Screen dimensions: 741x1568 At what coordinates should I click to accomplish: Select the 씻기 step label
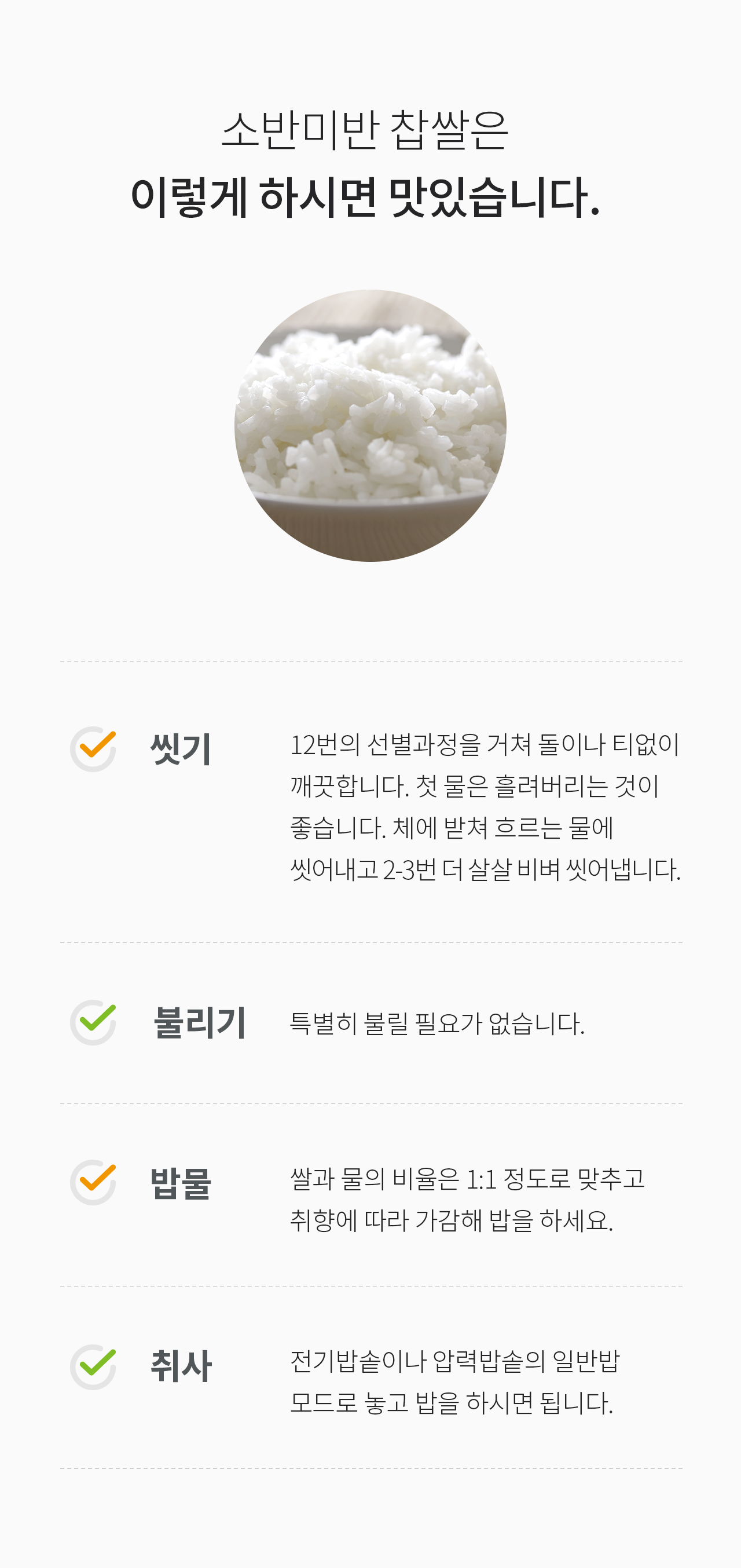coord(181,749)
